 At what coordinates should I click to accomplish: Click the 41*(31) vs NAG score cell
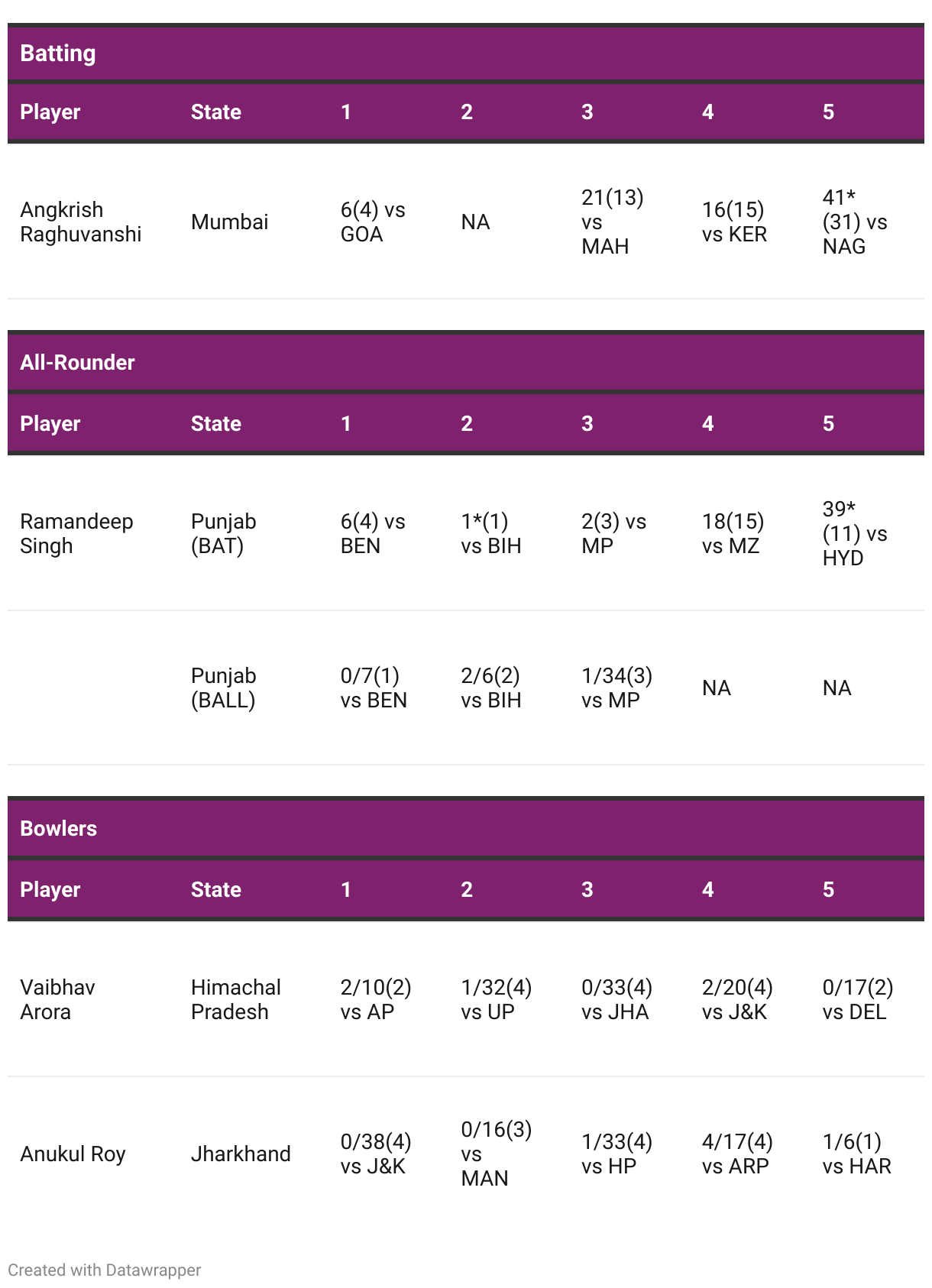click(x=855, y=222)
